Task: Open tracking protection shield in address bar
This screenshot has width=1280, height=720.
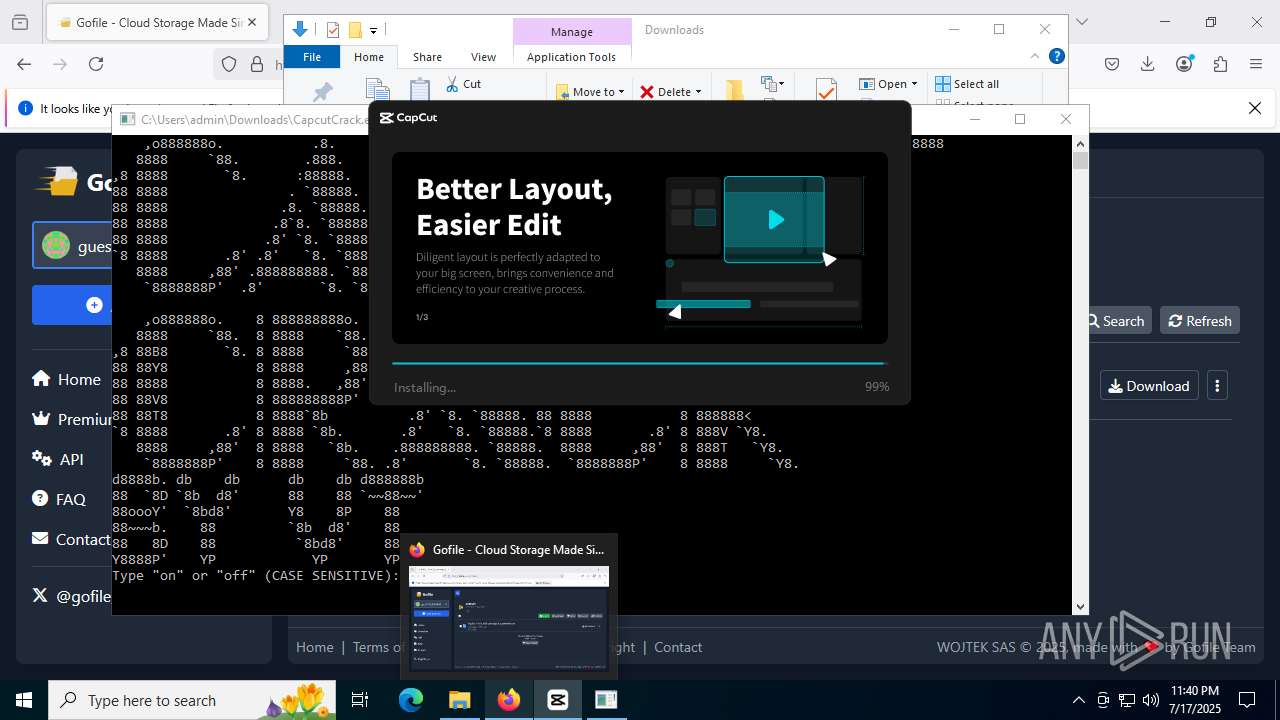Action: click(x=229, y=64)
